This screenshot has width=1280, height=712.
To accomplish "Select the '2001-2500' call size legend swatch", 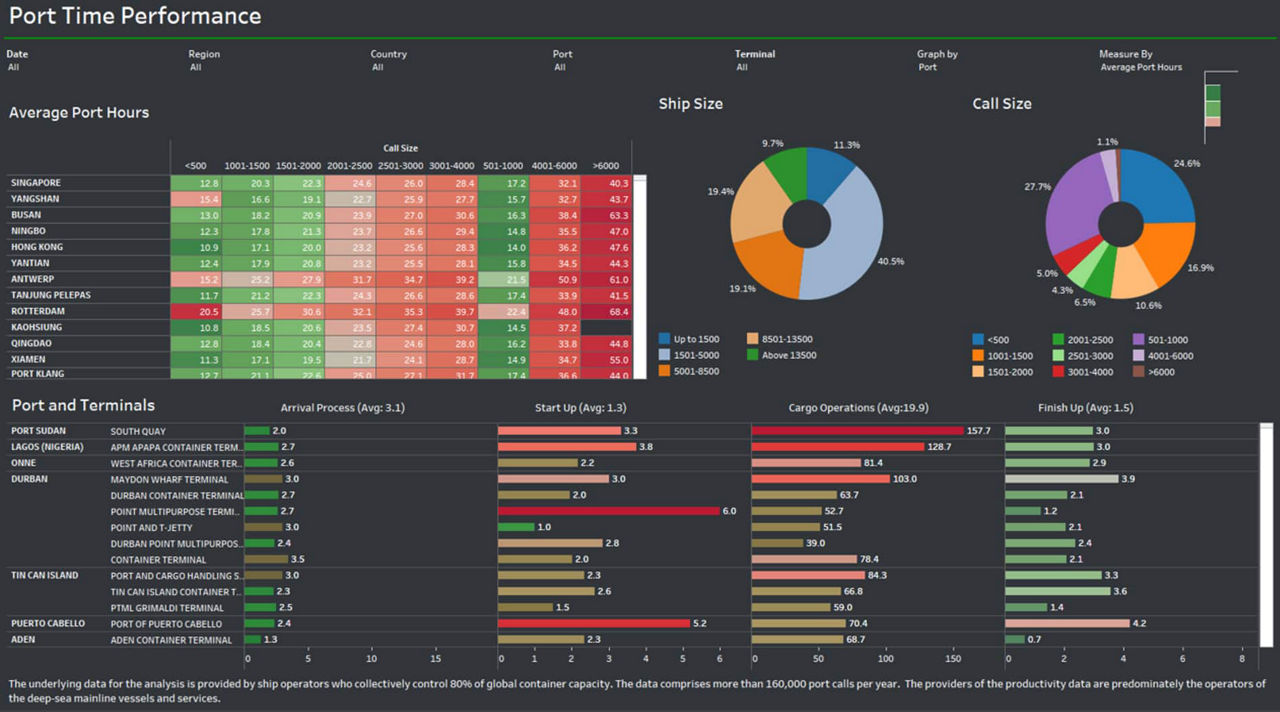I will click(x=1059, y=340).
